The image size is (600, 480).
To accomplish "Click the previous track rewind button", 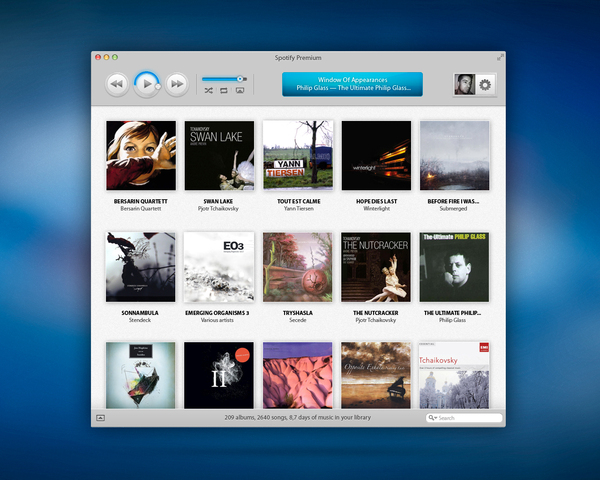I will 117,84.
